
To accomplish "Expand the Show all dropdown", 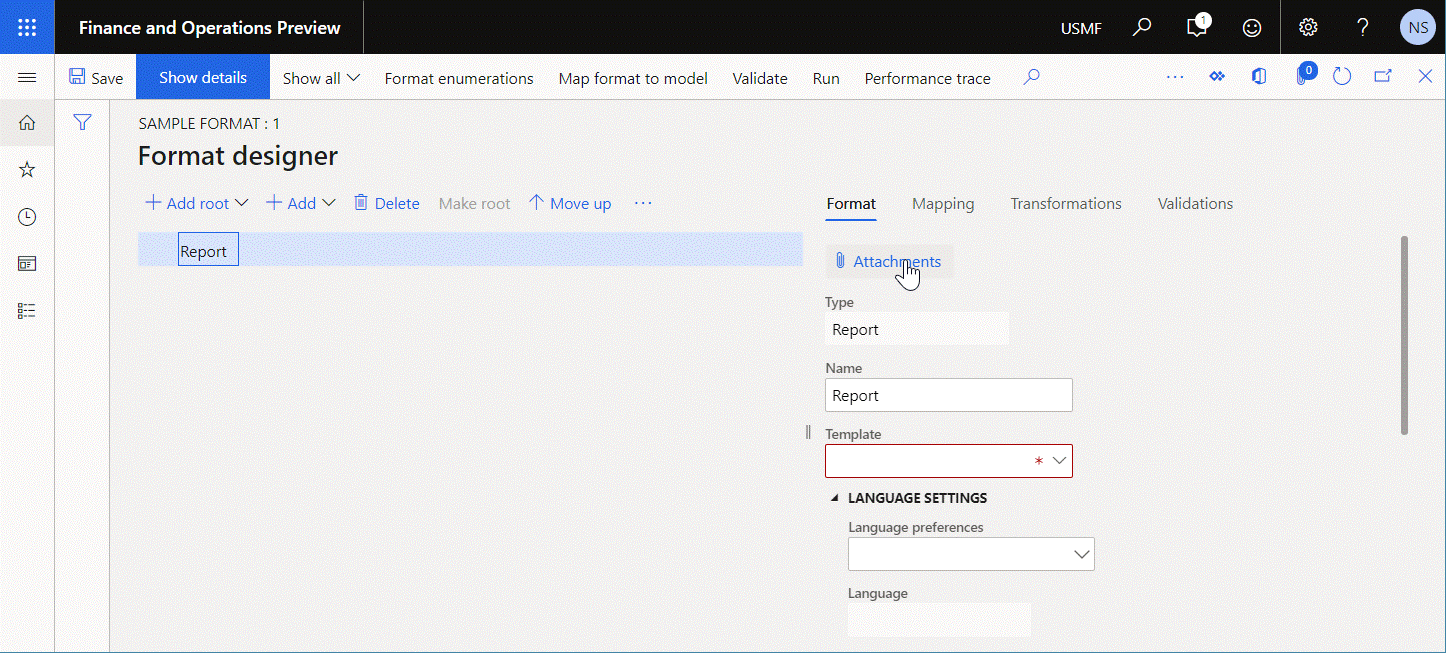I will [x=320, y=78].
